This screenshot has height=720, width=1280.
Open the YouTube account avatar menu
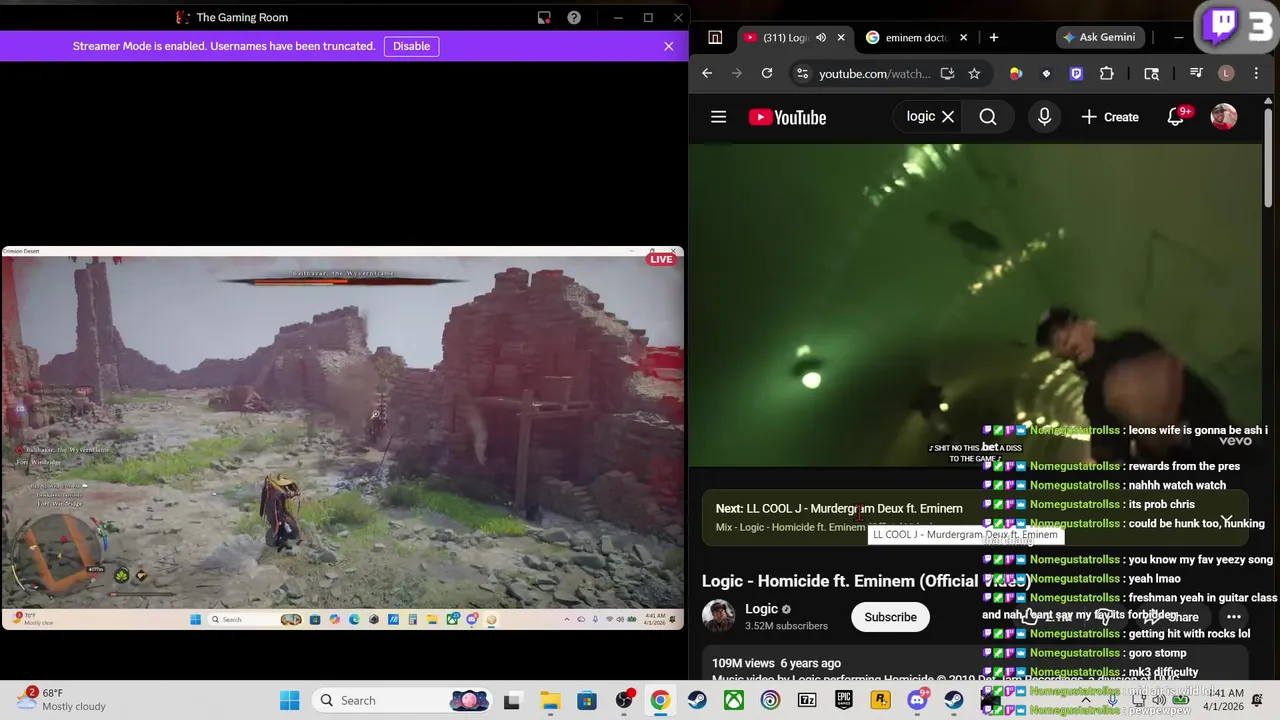[x=1224, y=117]
